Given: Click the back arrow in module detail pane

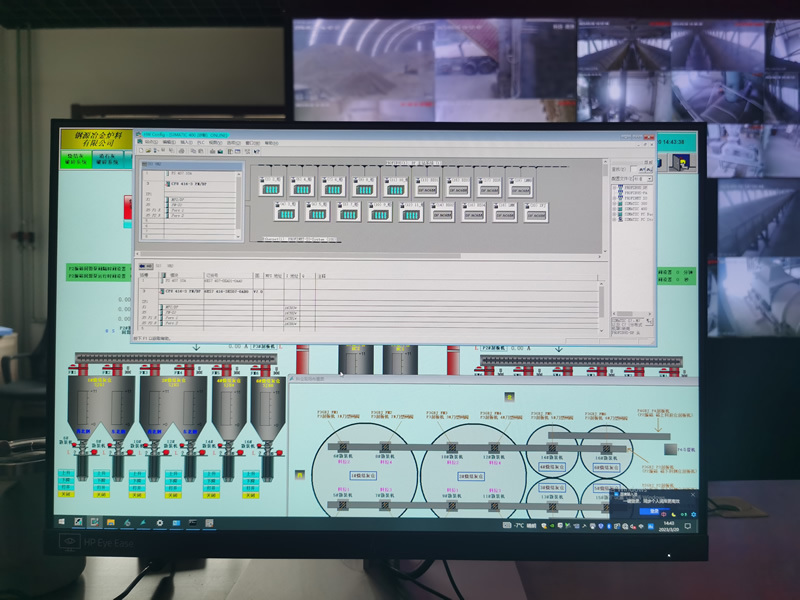Looking at the screenshot, I should 141,266.
